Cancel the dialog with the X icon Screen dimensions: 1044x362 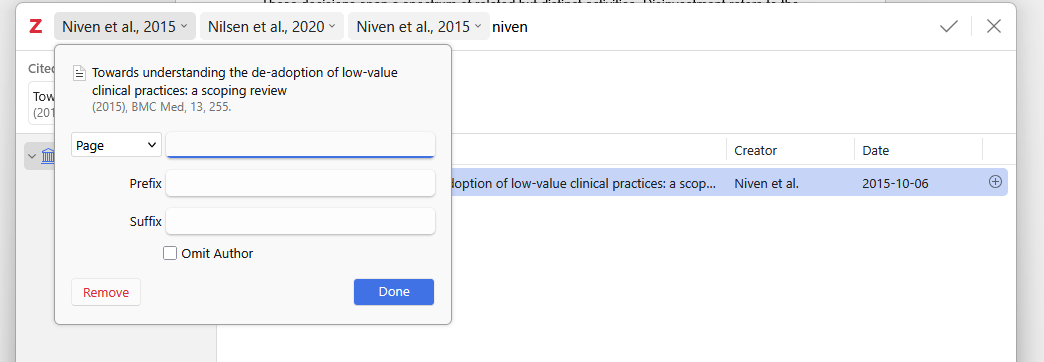(993, 27)
